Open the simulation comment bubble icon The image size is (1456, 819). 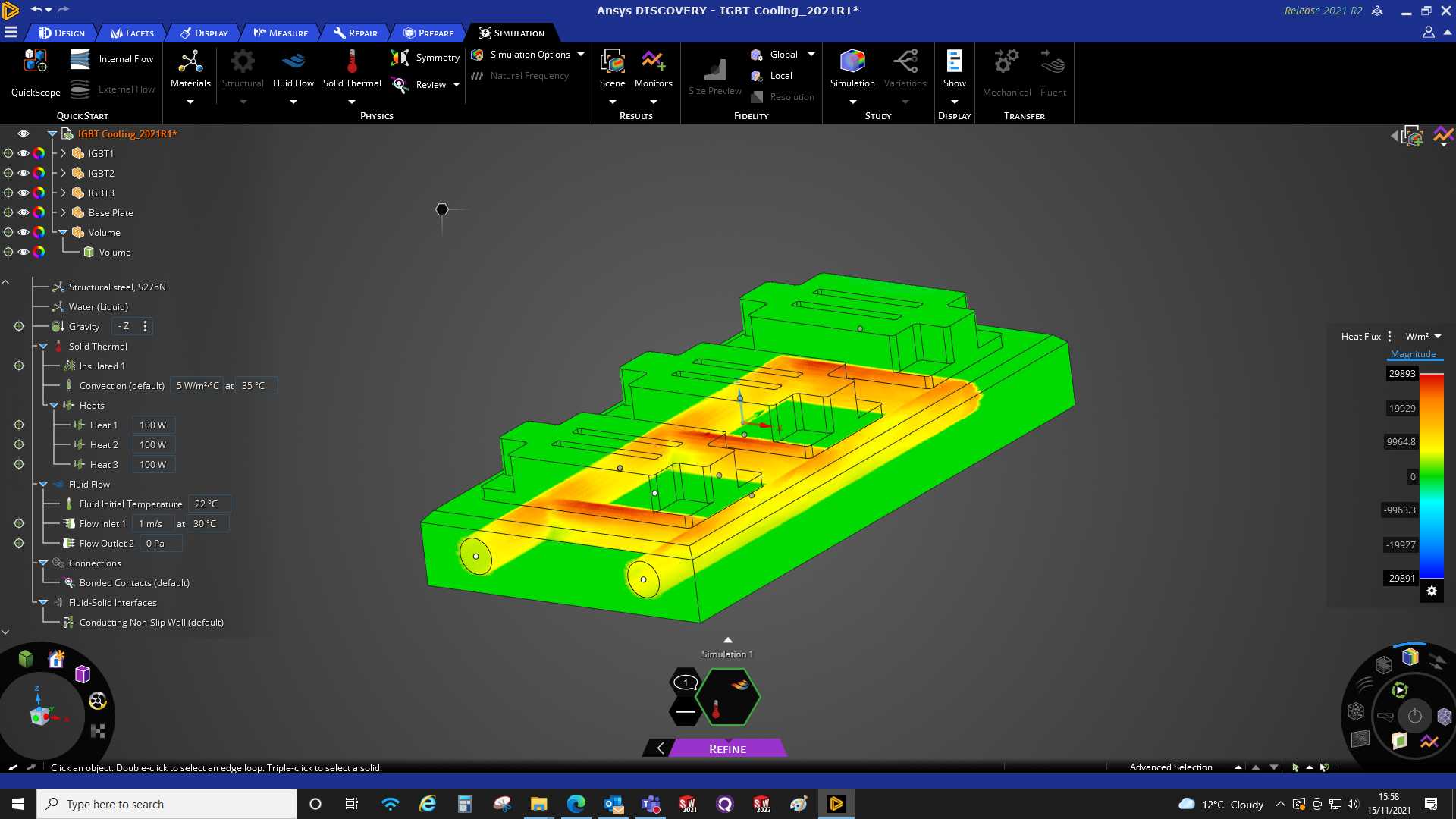(686, 682)
